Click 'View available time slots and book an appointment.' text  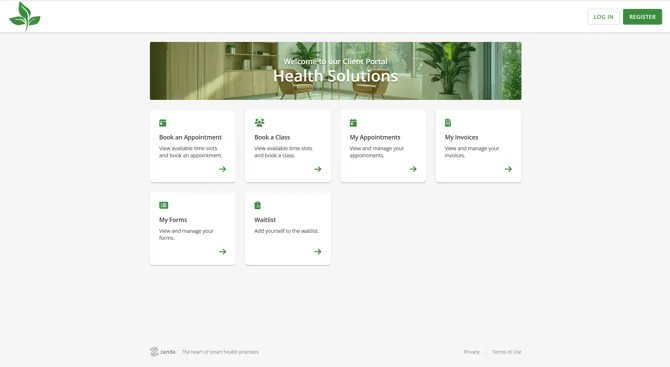pos(191,152)
